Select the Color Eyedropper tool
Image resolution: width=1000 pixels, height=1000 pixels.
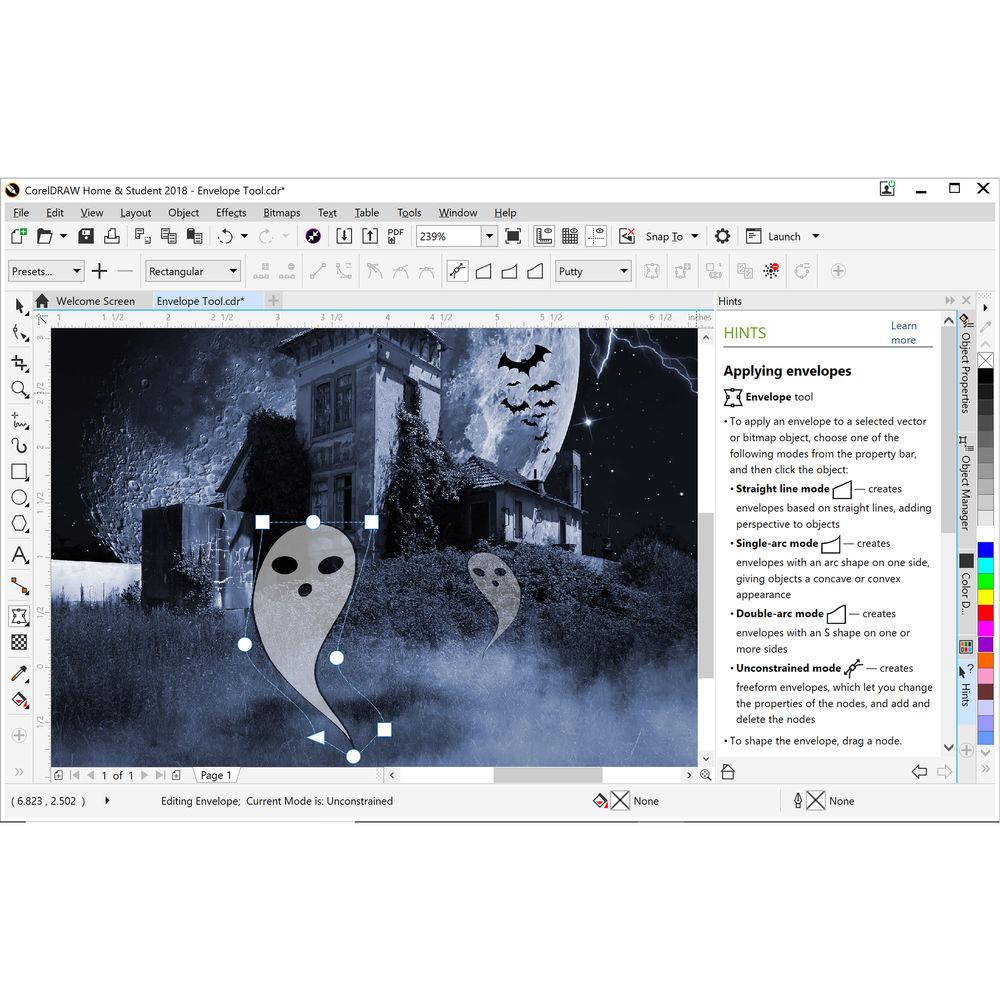point(19,674)
